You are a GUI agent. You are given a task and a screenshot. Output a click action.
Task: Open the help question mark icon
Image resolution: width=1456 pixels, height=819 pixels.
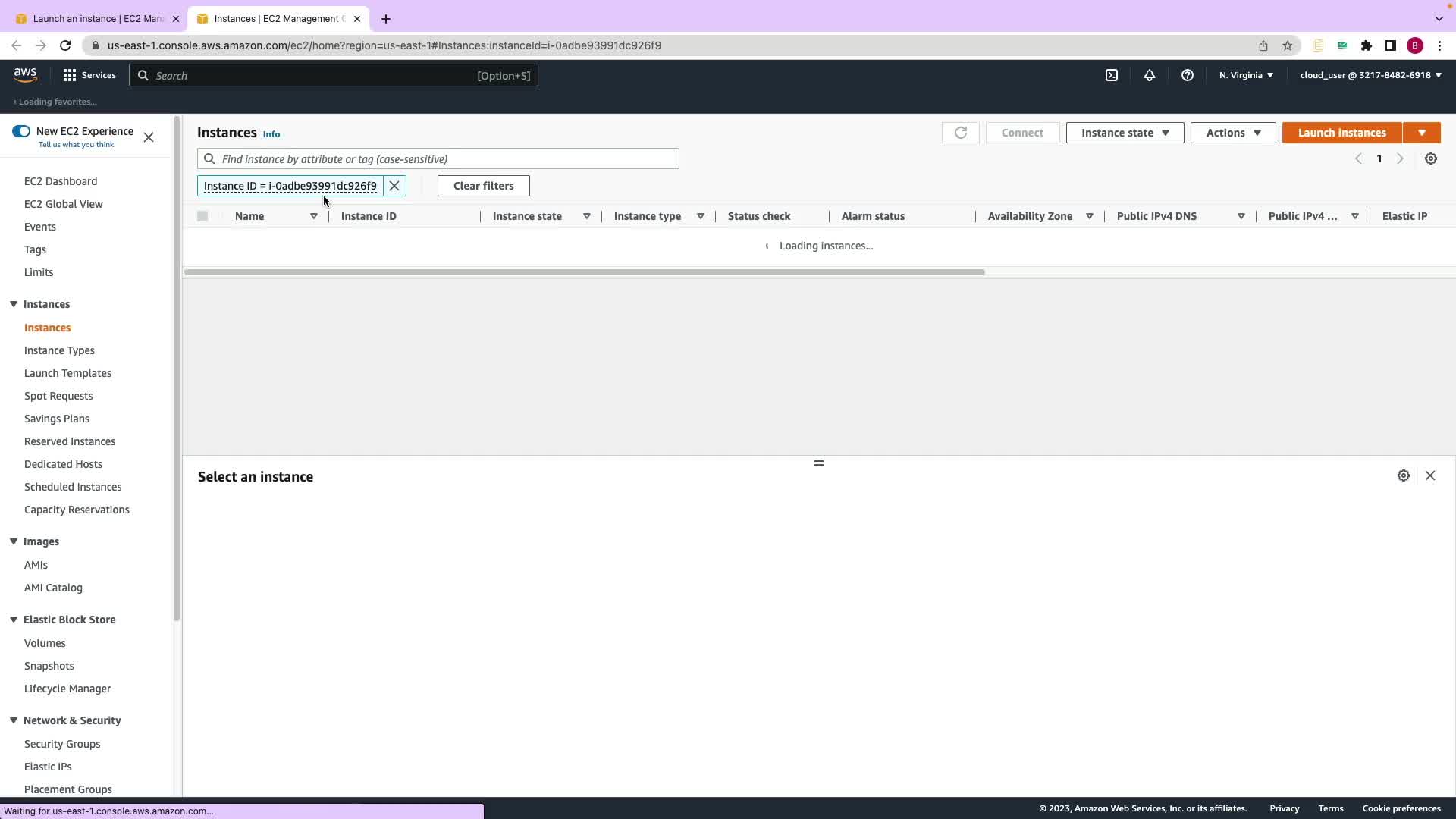pyautogui.click(x=1188, y=75)
